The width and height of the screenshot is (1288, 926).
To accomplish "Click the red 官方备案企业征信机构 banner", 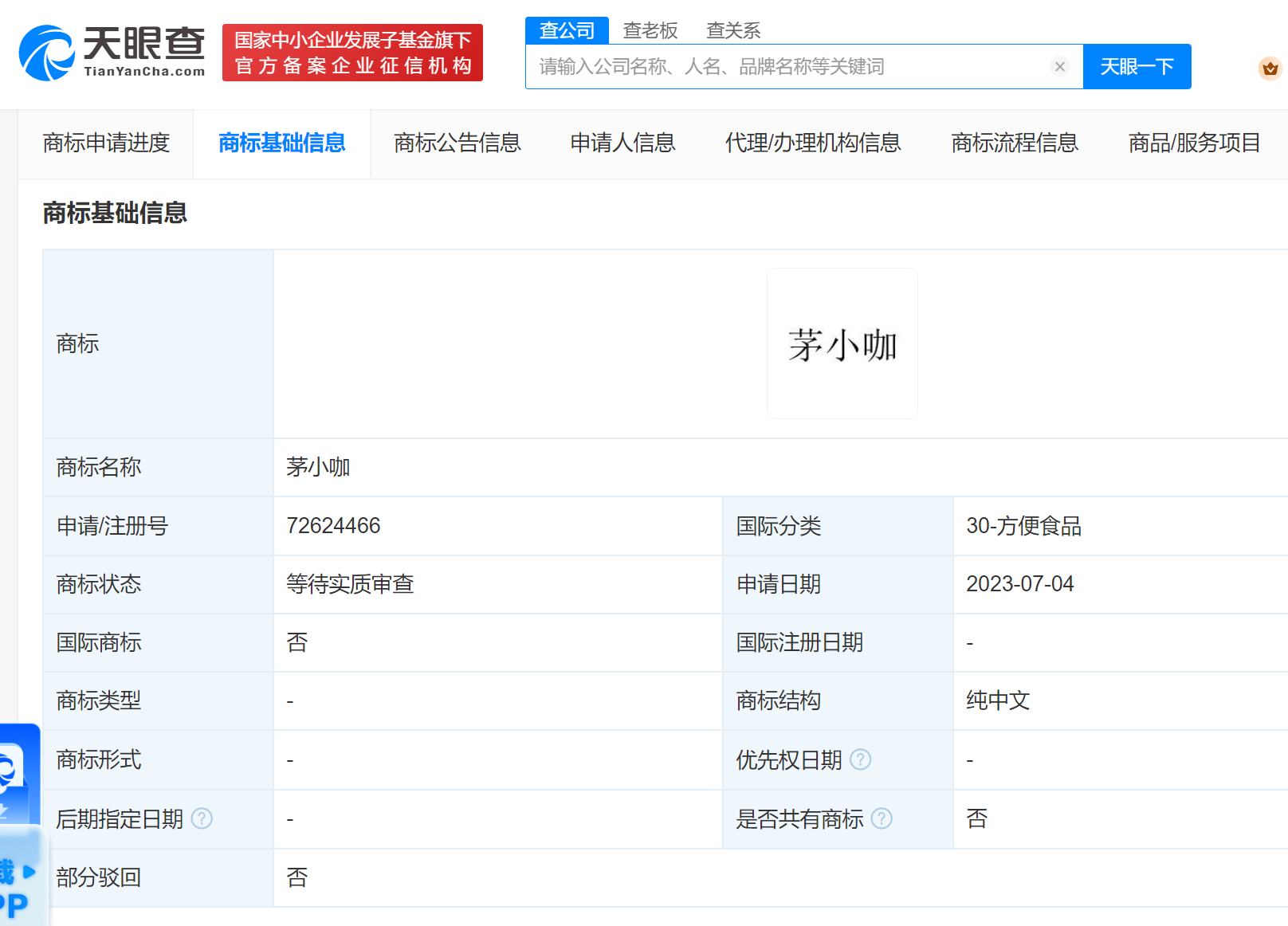I will 352,53.
